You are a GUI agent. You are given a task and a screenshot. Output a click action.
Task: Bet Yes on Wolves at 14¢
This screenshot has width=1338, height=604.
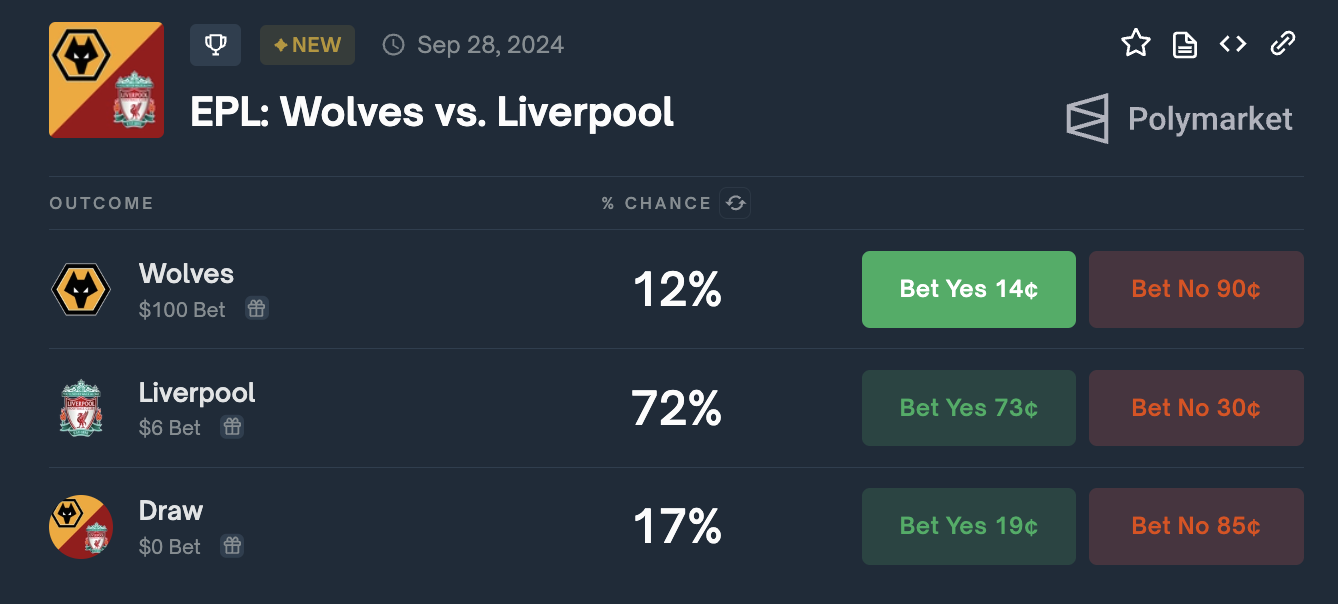(968, 289)
